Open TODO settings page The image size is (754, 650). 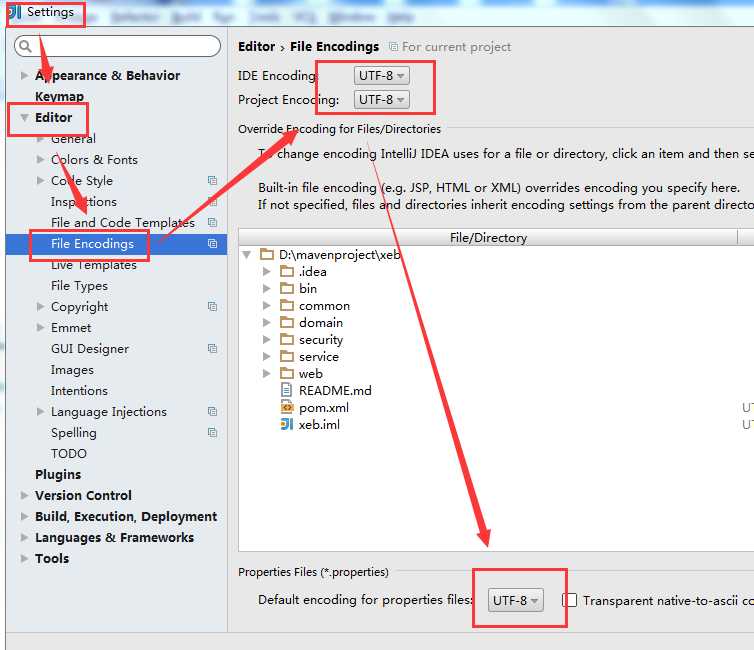click(x=69, y=453)
